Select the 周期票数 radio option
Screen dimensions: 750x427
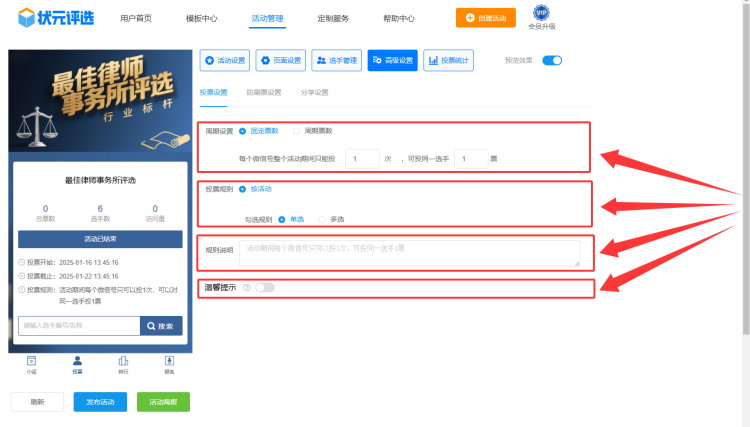coord(297,131)
